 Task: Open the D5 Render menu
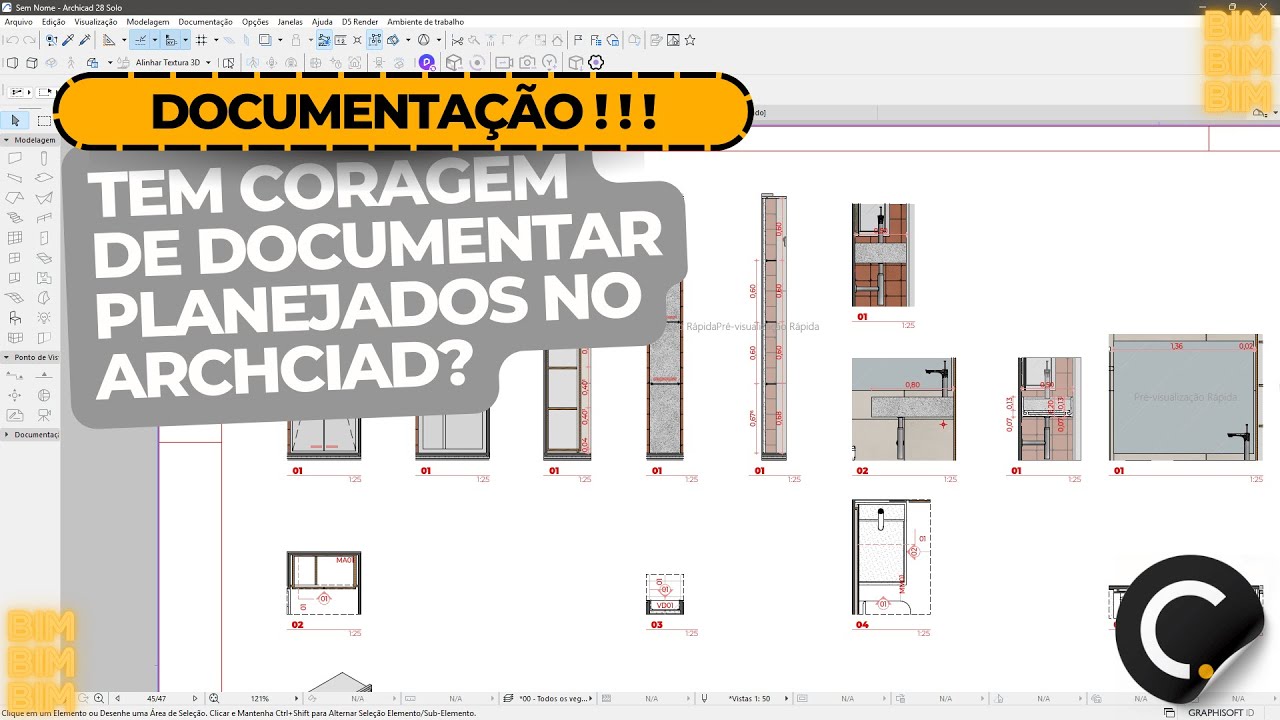coord(360,21)
